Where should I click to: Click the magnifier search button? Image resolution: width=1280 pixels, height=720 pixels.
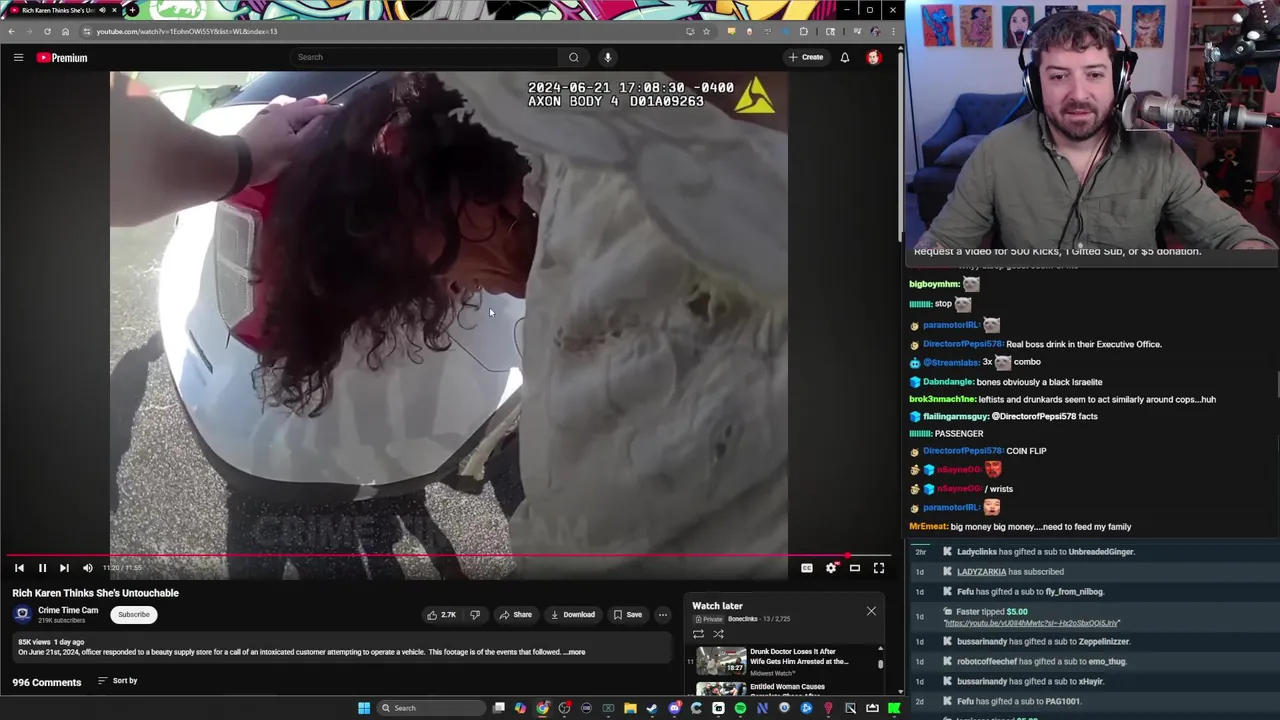[x=573, y=57]
